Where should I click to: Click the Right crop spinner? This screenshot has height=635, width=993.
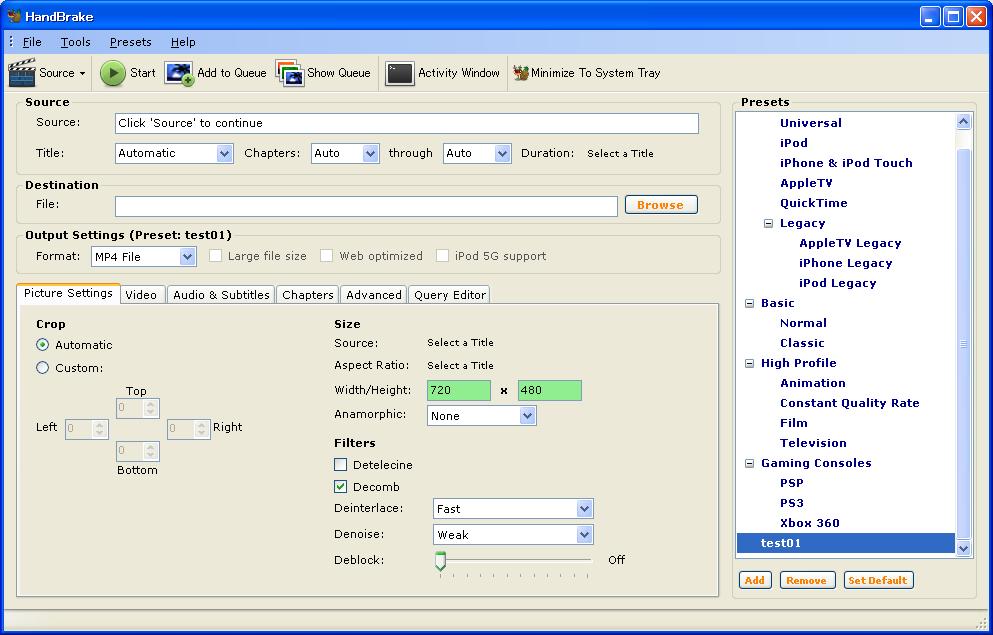tap(189, 429)
